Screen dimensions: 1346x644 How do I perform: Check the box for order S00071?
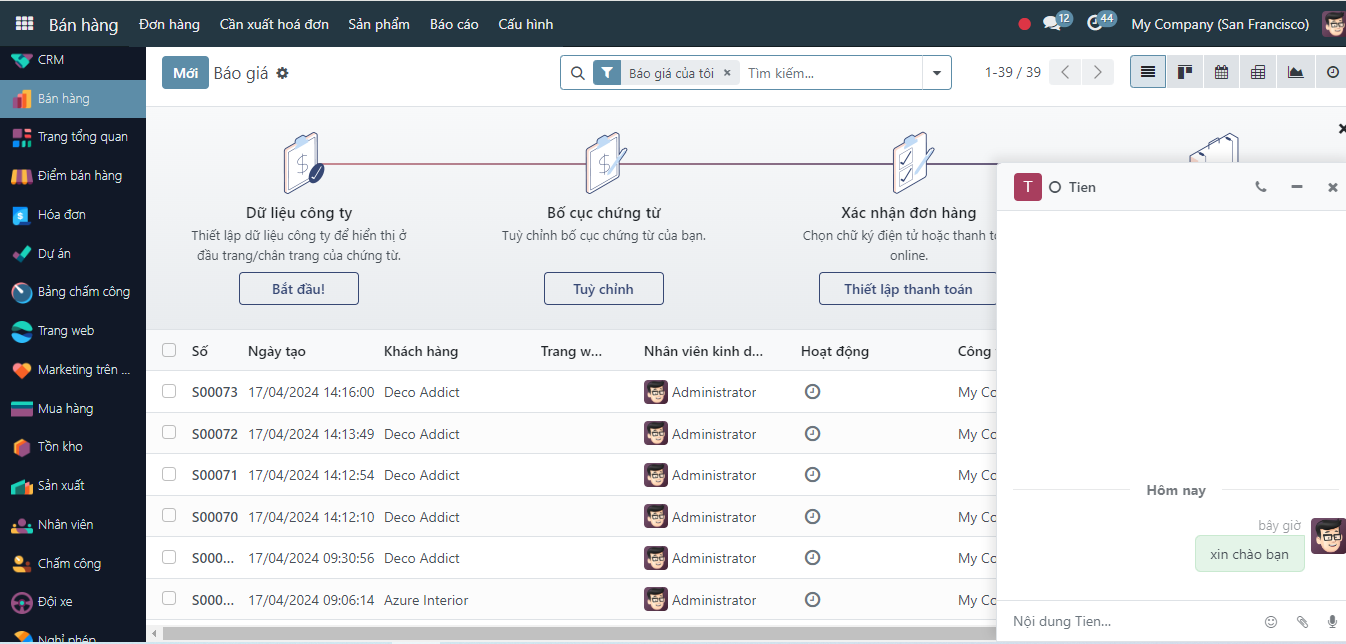point(169,474)
